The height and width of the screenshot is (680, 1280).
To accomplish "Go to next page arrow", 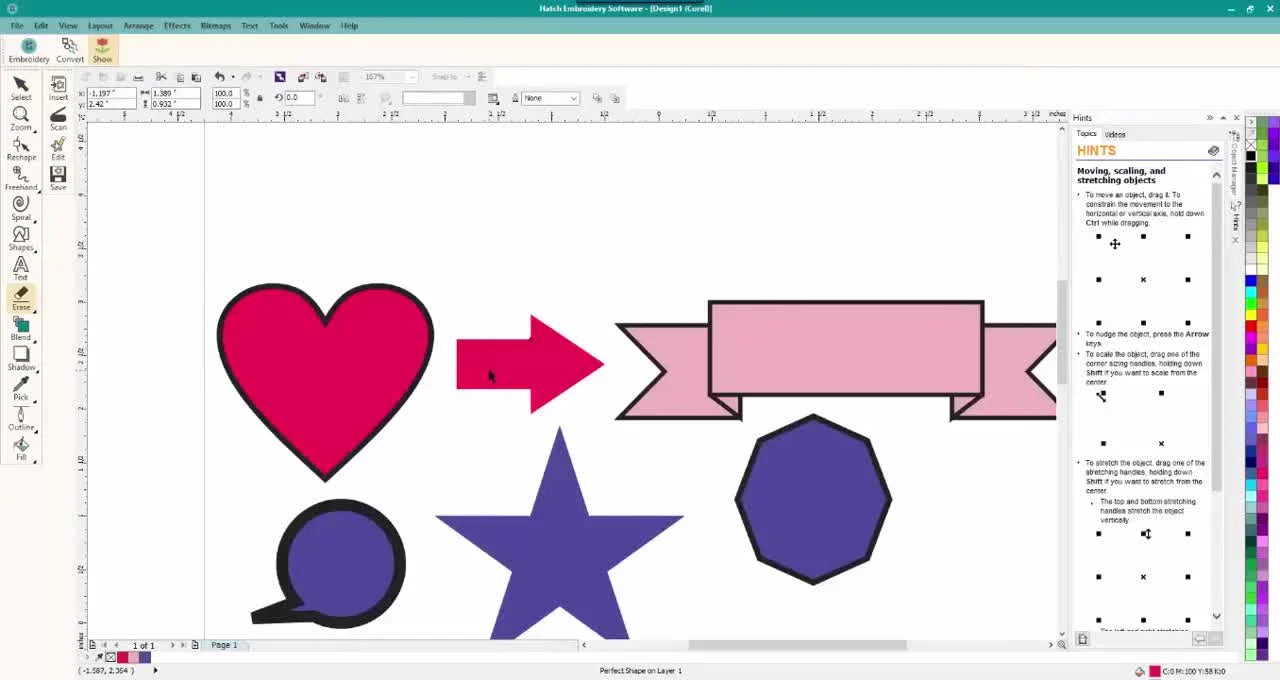I will click(x=172, y=645).
